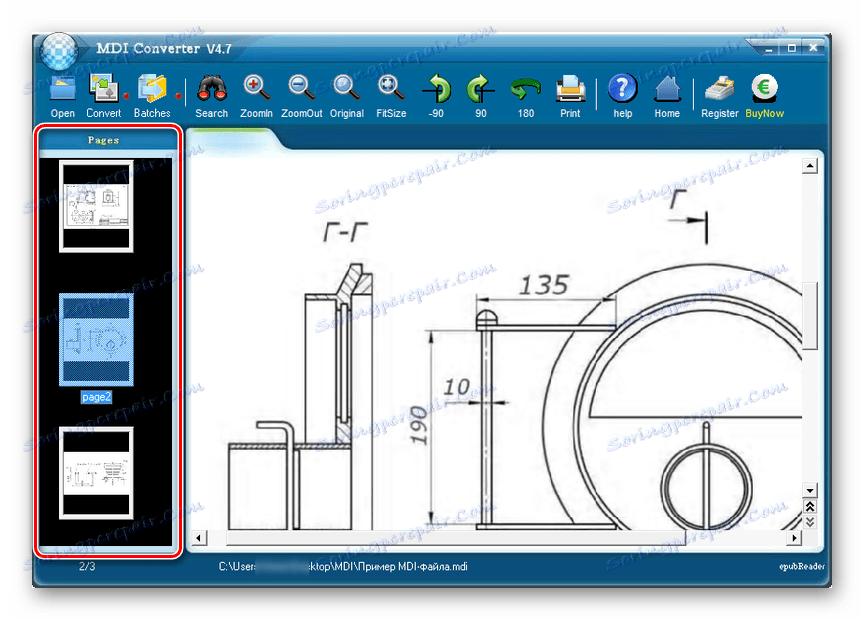Rotate the page by -90 degrees

pyautogui.click(x=436, y=89)
